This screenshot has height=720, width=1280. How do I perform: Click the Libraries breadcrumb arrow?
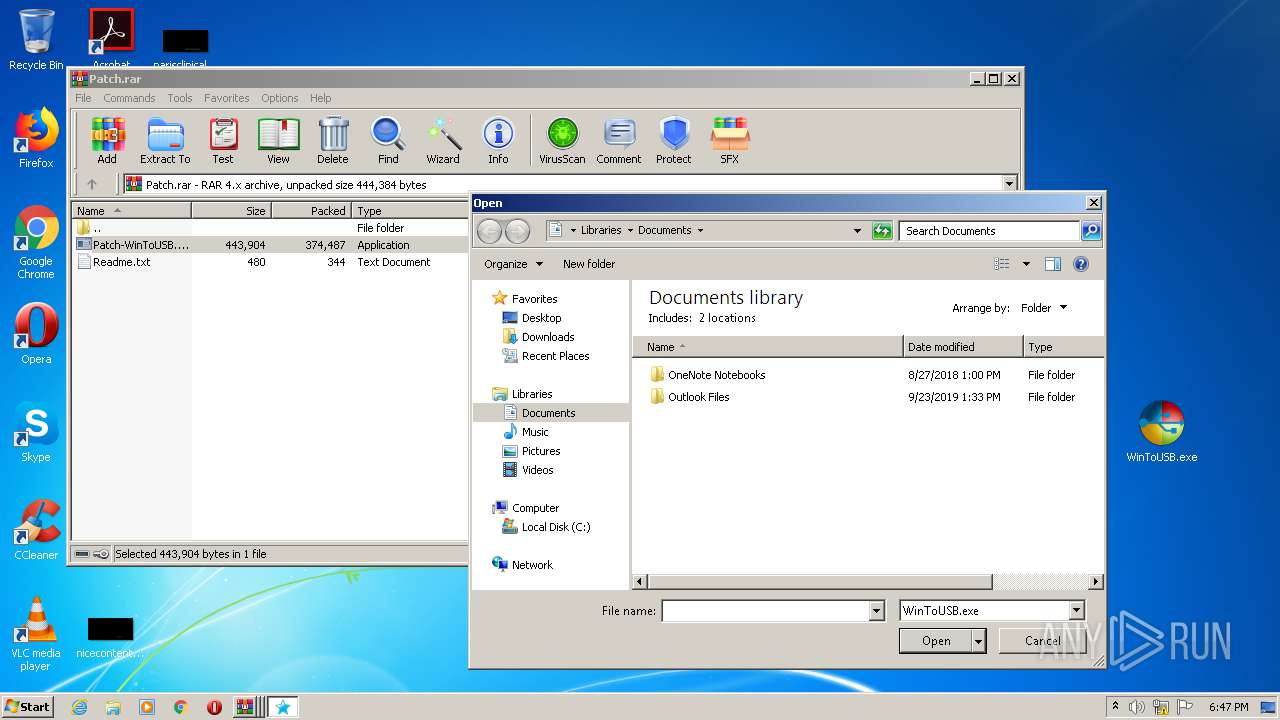pyautogui.click(x=630, y=231)
